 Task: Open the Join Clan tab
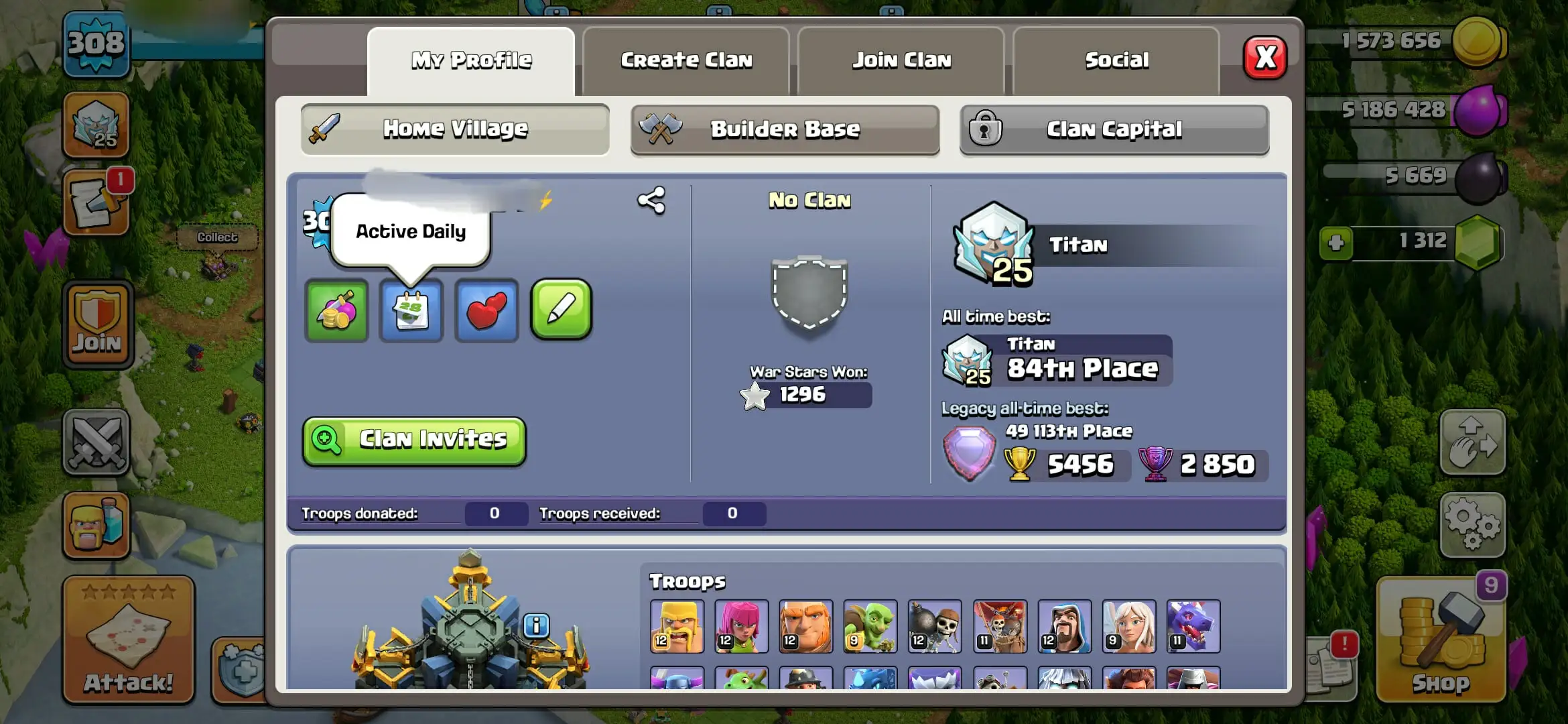click(901, 60)
